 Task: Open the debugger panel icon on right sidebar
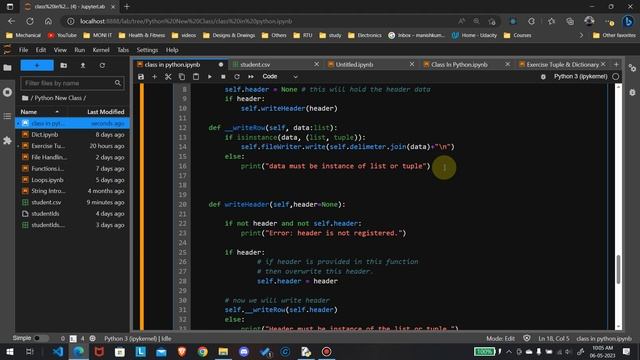click(632, 93)
